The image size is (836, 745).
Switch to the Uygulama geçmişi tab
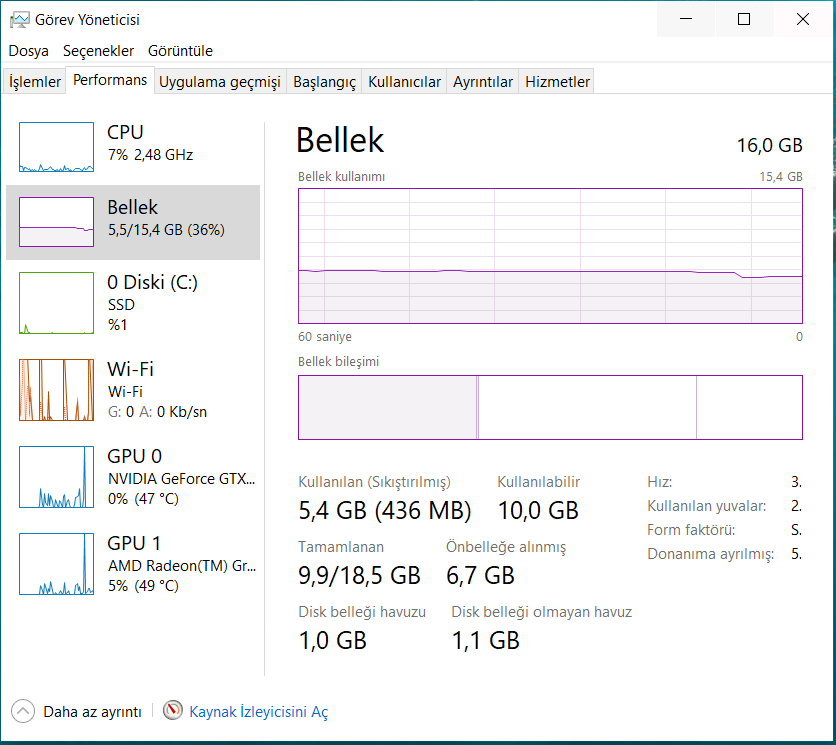pos(220,82)
